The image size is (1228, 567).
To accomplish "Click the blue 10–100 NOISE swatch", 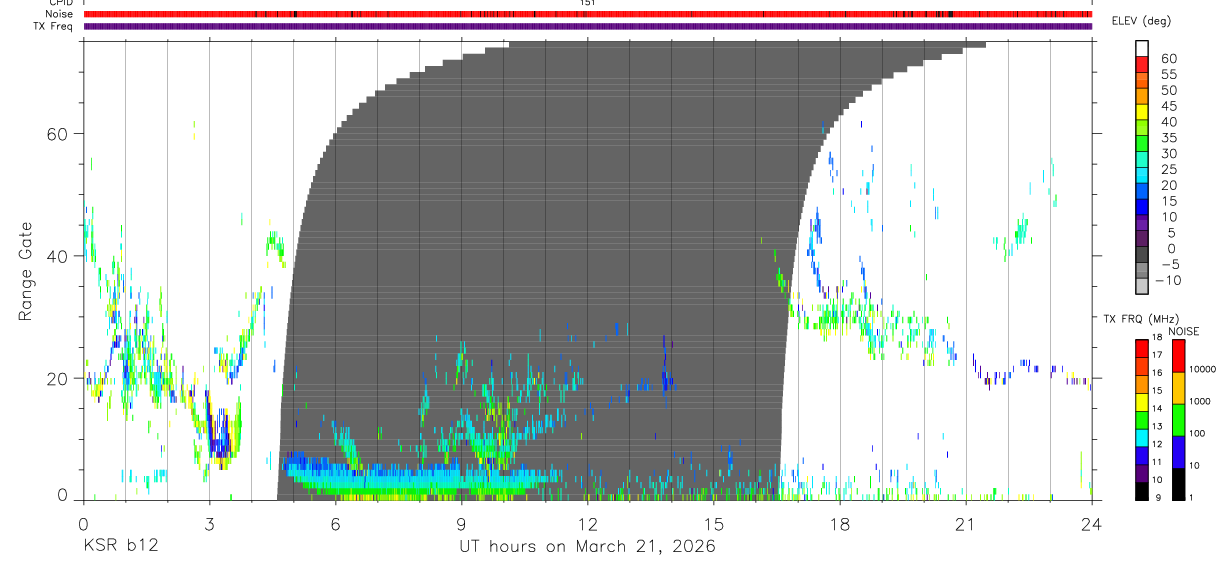I will 1178,452.
